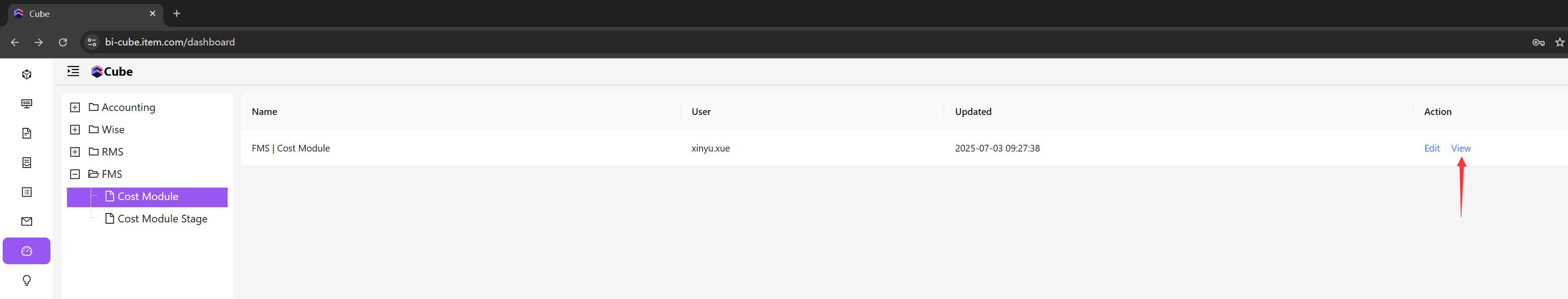The width and height of the screenshot is (1568, 299).
Task: Open the list view sidebar icon
Action: (27, 192)
